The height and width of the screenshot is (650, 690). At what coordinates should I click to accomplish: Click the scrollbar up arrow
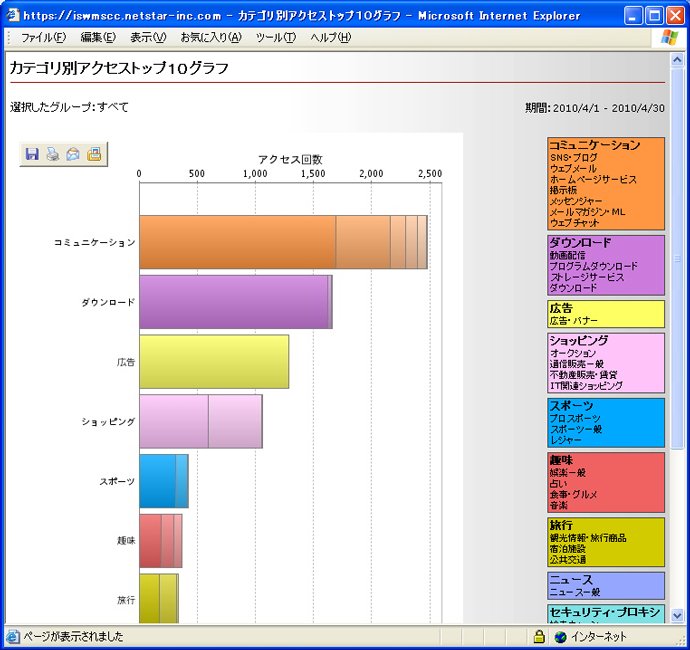tap(677, 59)
